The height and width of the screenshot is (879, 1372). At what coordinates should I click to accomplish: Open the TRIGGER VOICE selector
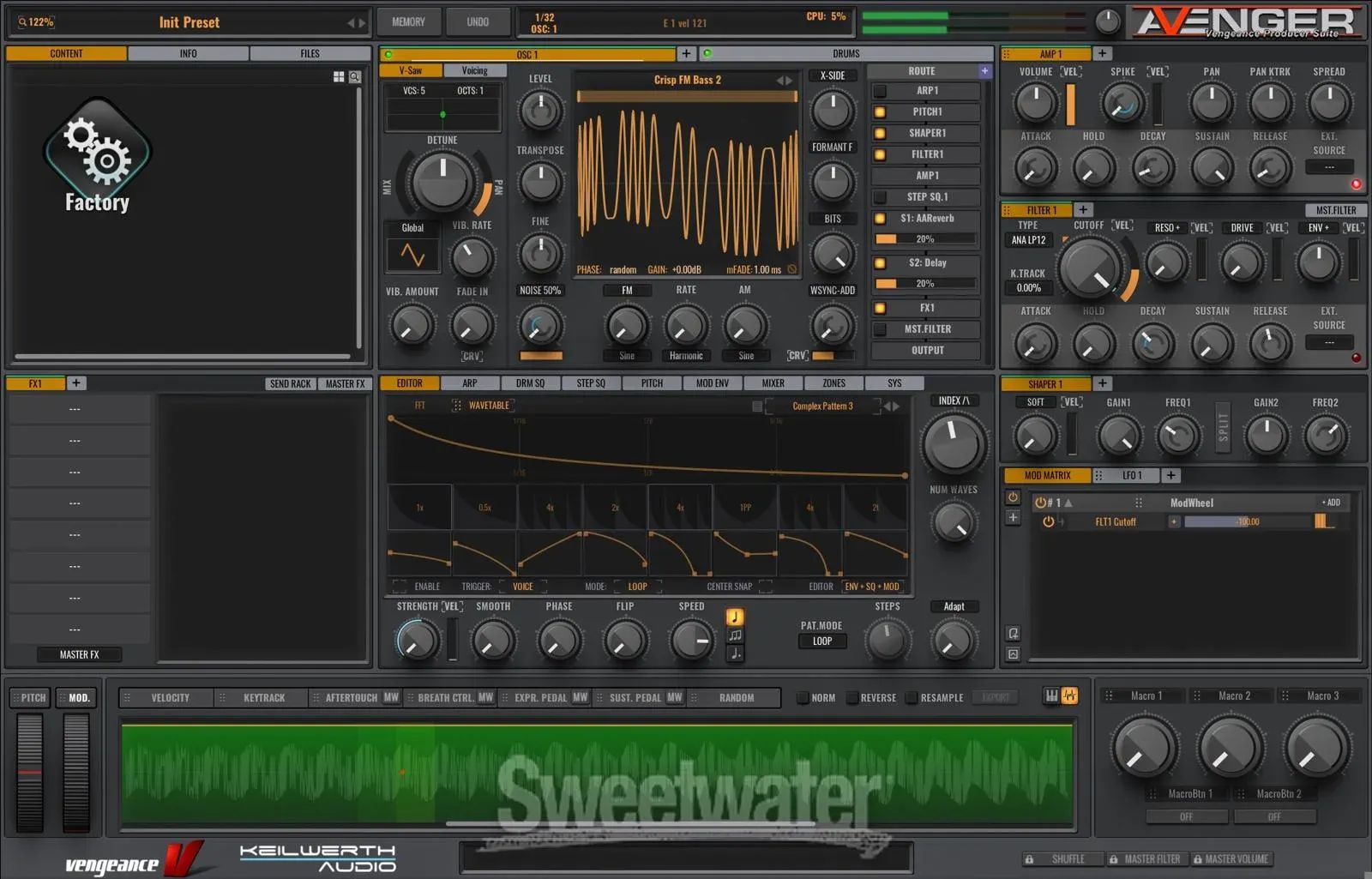[522, 587]
